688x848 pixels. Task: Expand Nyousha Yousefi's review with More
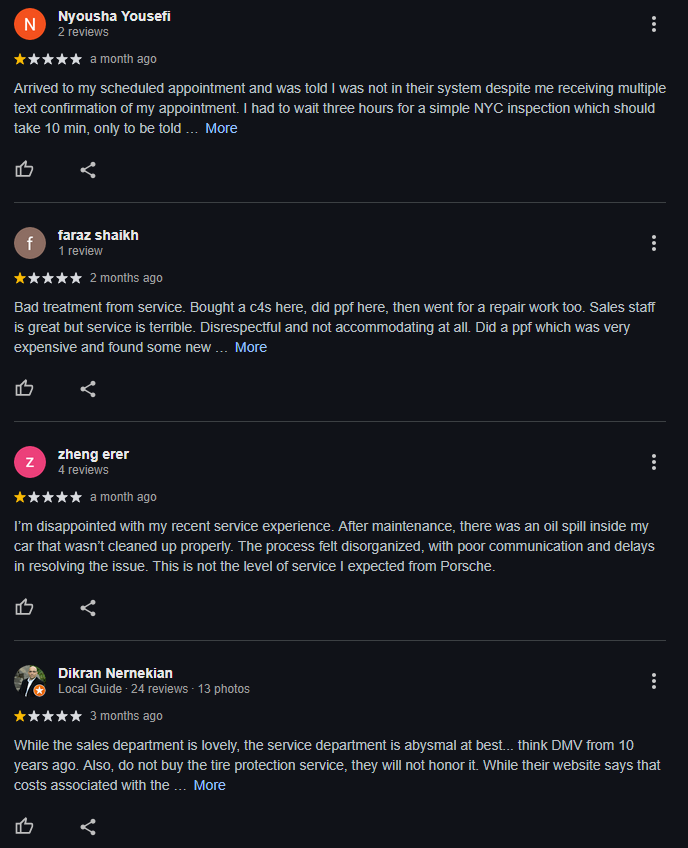coord(221,128)
